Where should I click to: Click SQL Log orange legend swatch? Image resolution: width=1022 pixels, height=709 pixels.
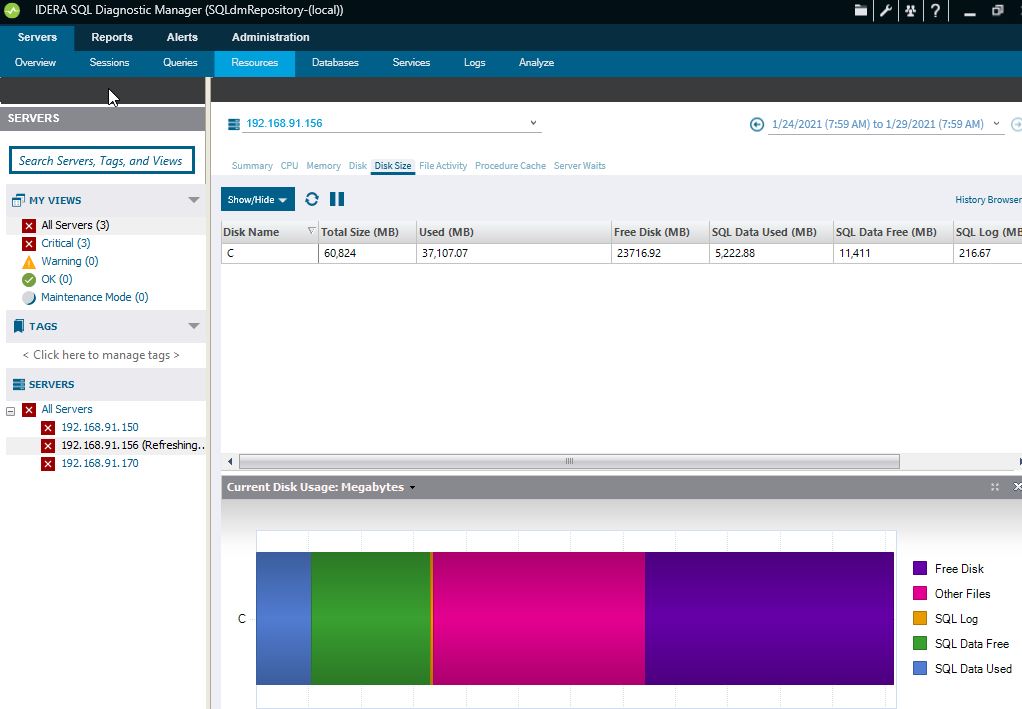tap(920, 618)
